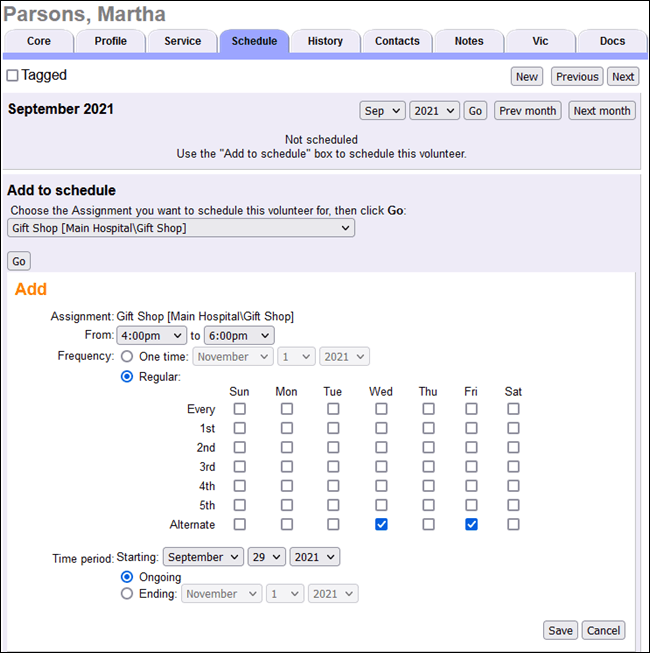The width and height of the screenshot is (650, 653).
Task: Open the From time 4:00pm dropdown
Action: tap(152, 336)
